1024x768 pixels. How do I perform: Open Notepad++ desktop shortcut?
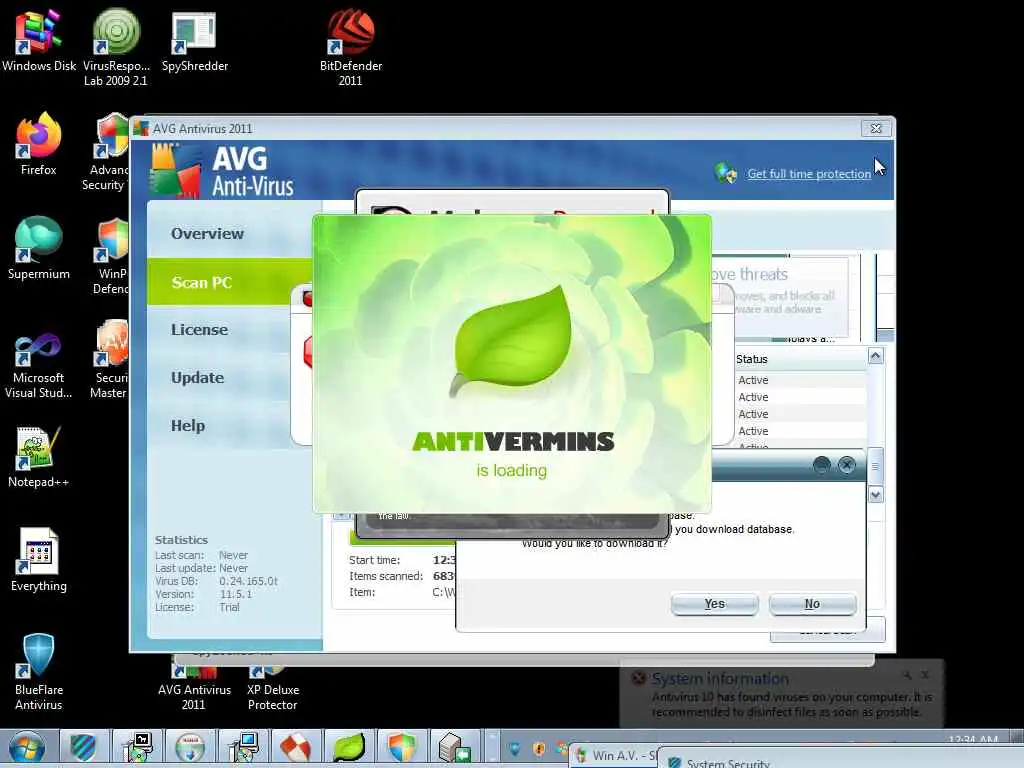point(39,457)
